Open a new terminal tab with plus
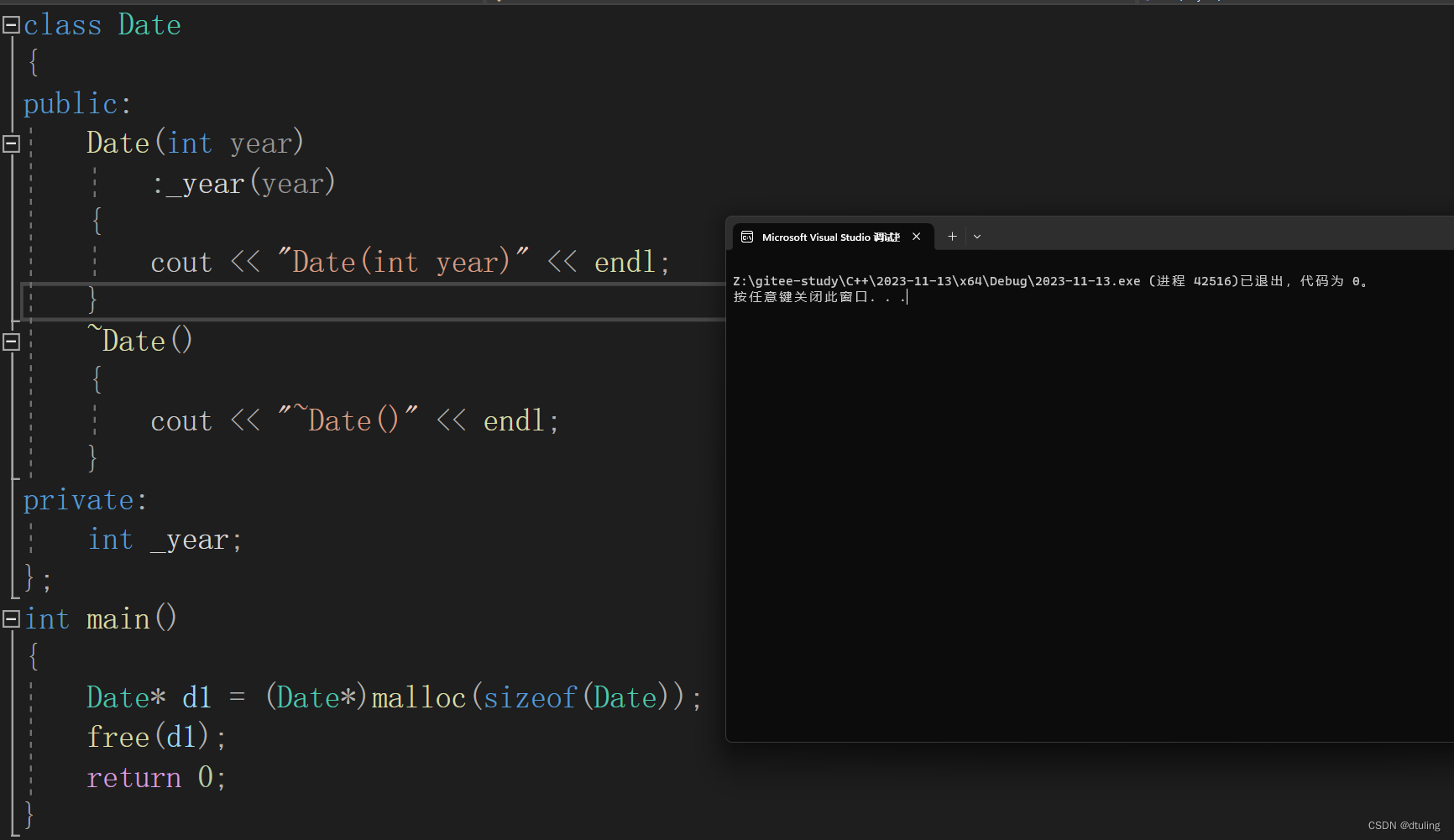 [x=952, y=237]
